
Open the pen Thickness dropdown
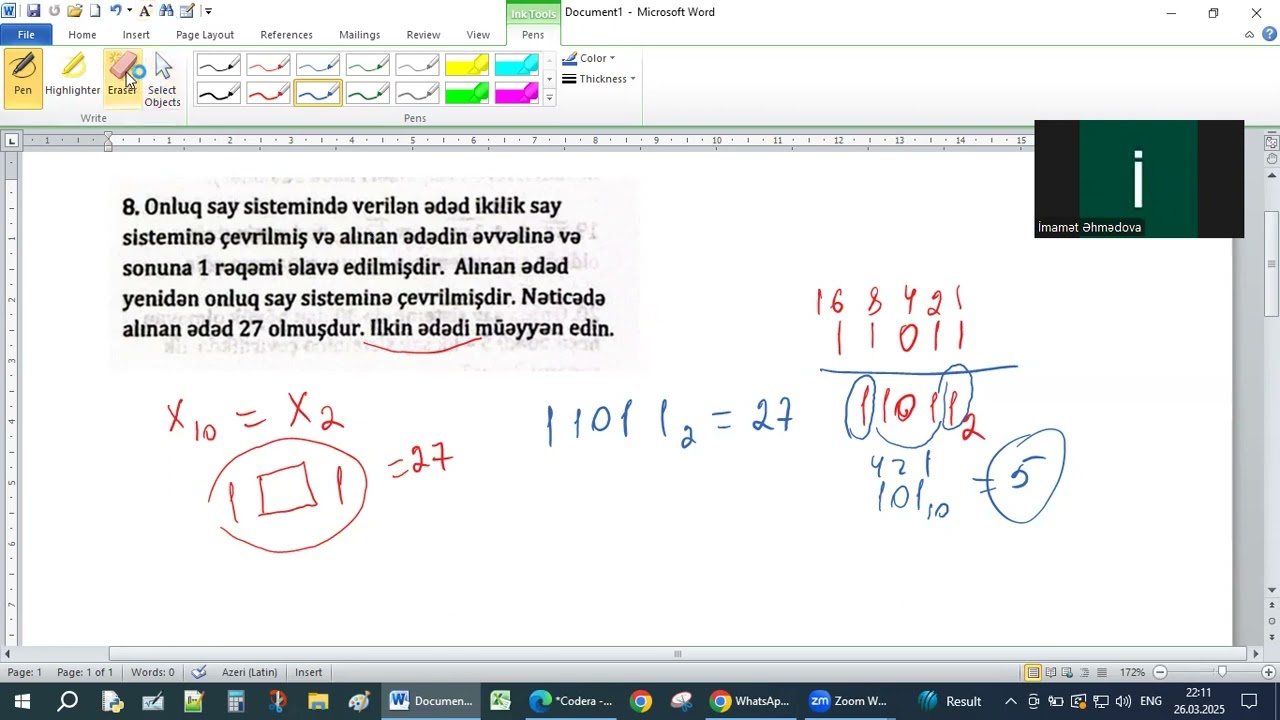(599, 79)
